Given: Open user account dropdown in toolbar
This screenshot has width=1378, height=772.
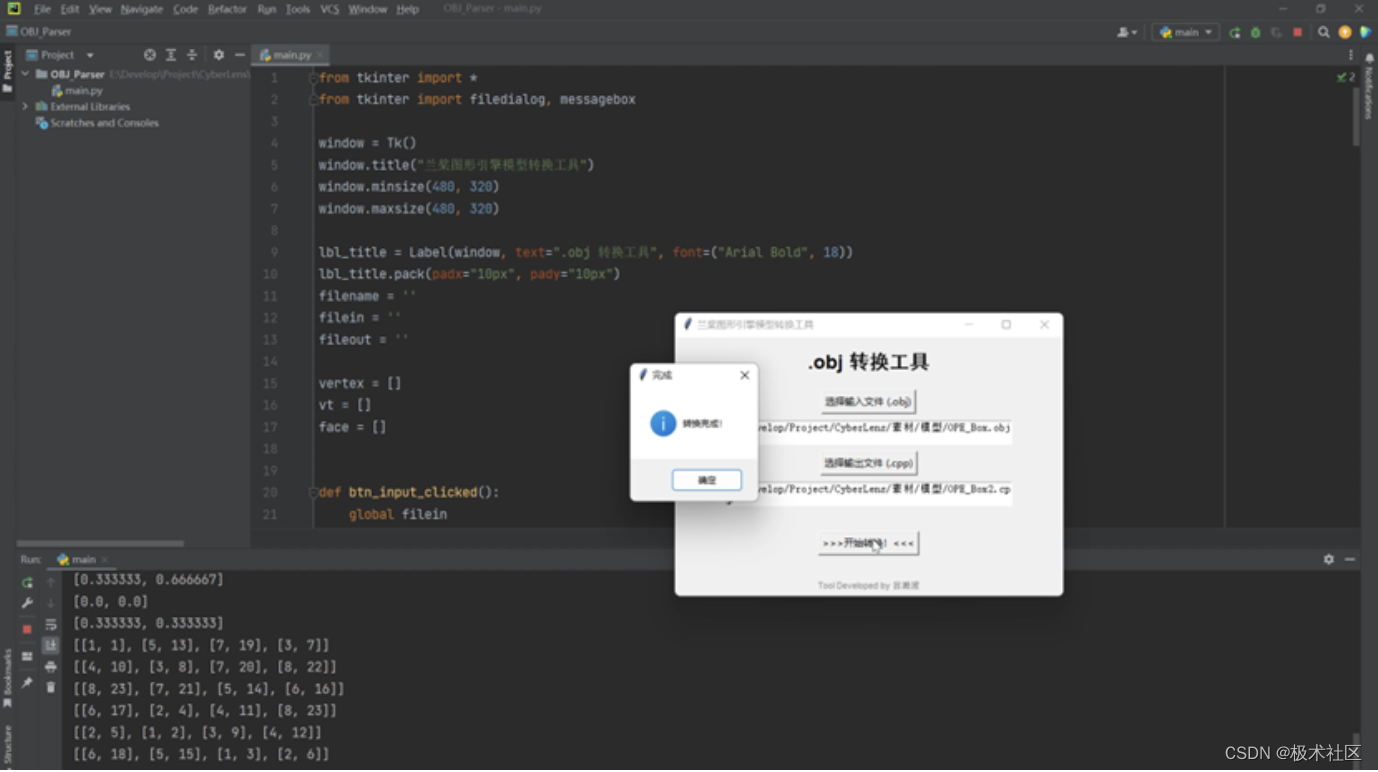Looking at the screenshot, I should pyautogui.click(x=1127, y=32).
